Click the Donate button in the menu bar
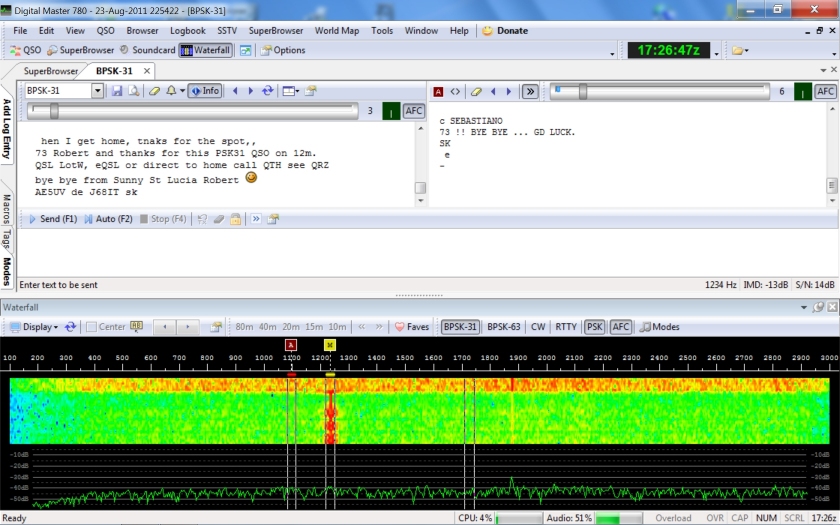Image resolution: width=840 pixels, height=525 pixels. point(505,31)
